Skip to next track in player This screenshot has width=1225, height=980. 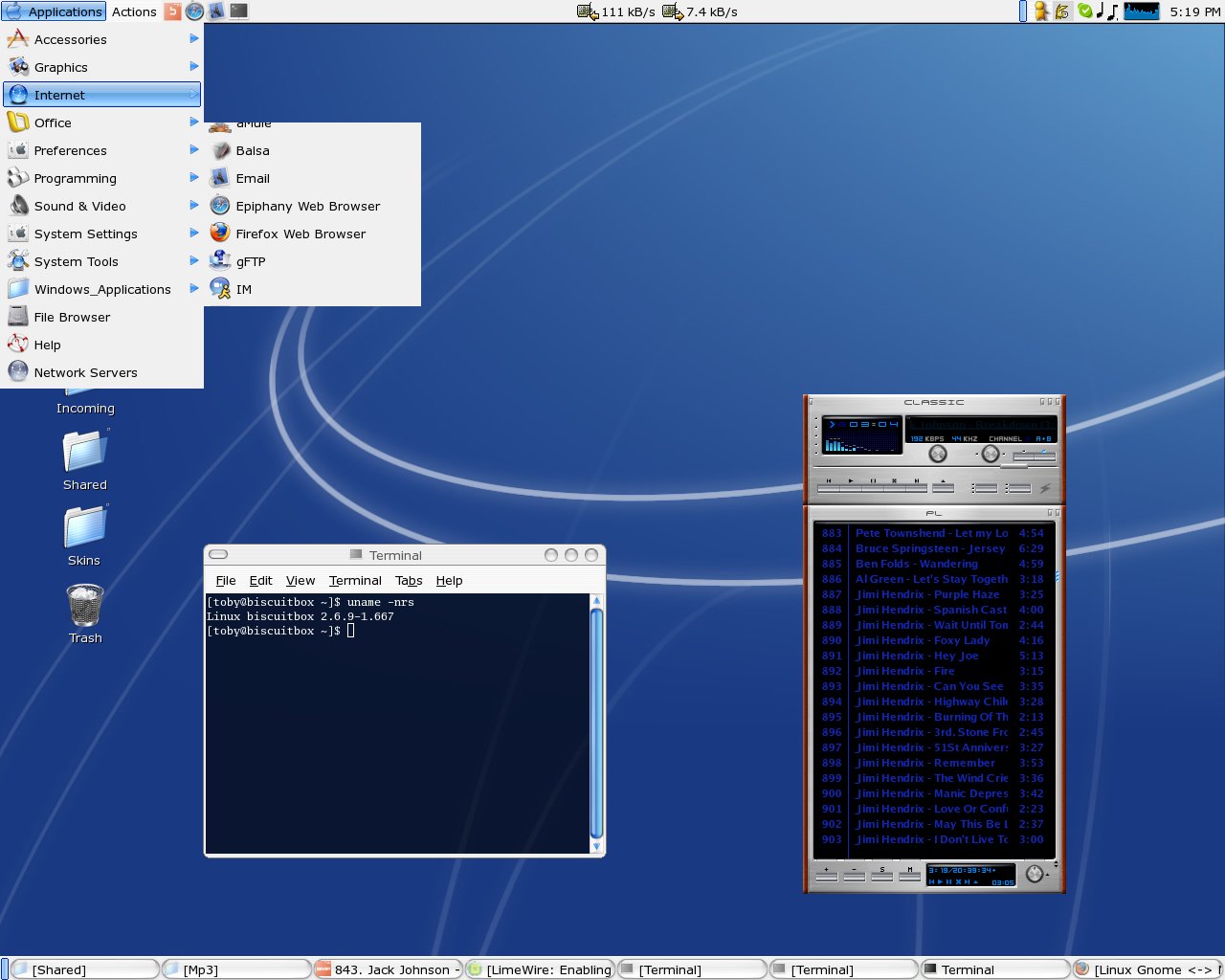click(917, 486)
